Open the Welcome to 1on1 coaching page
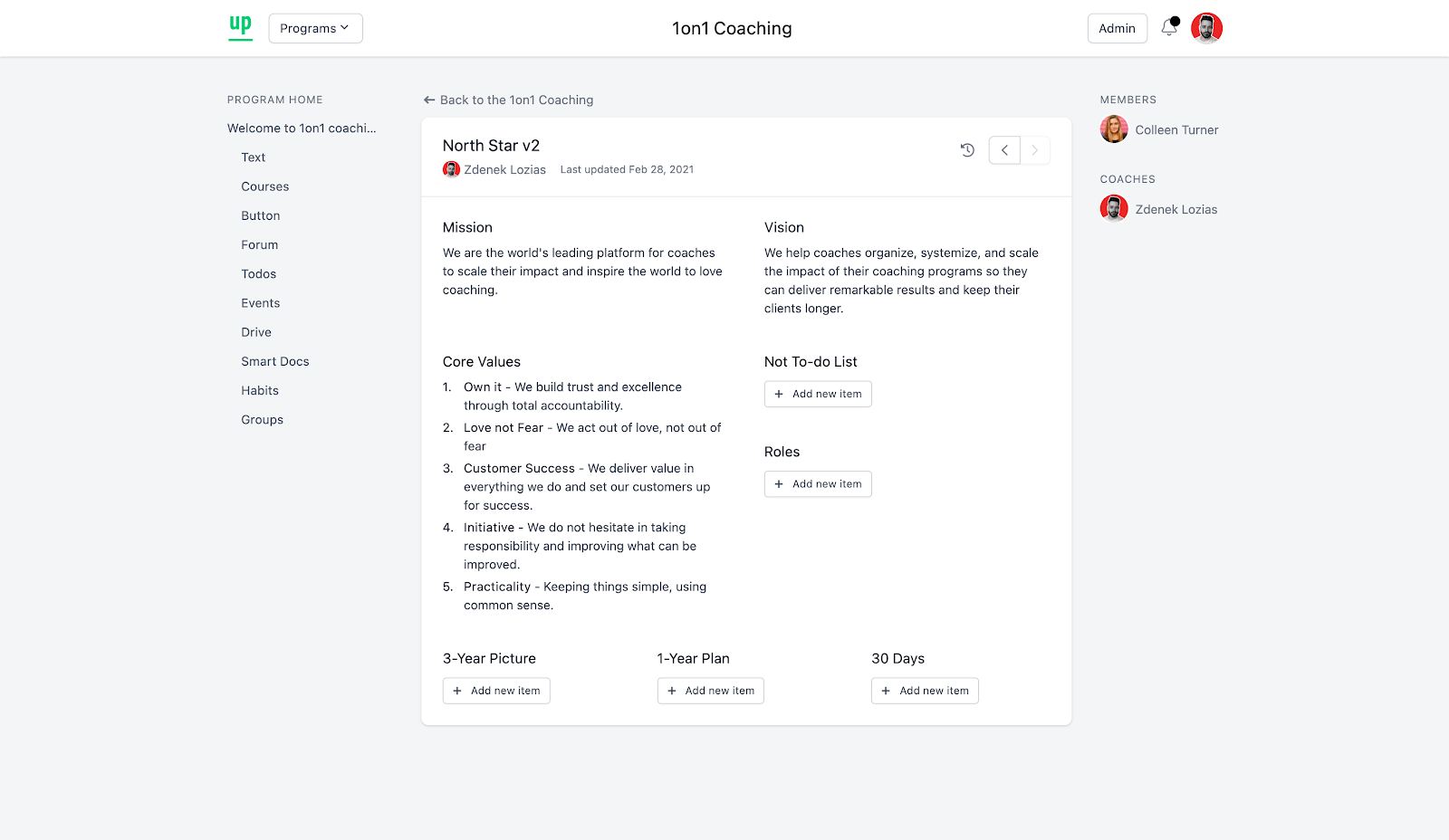 click(302, 129)
